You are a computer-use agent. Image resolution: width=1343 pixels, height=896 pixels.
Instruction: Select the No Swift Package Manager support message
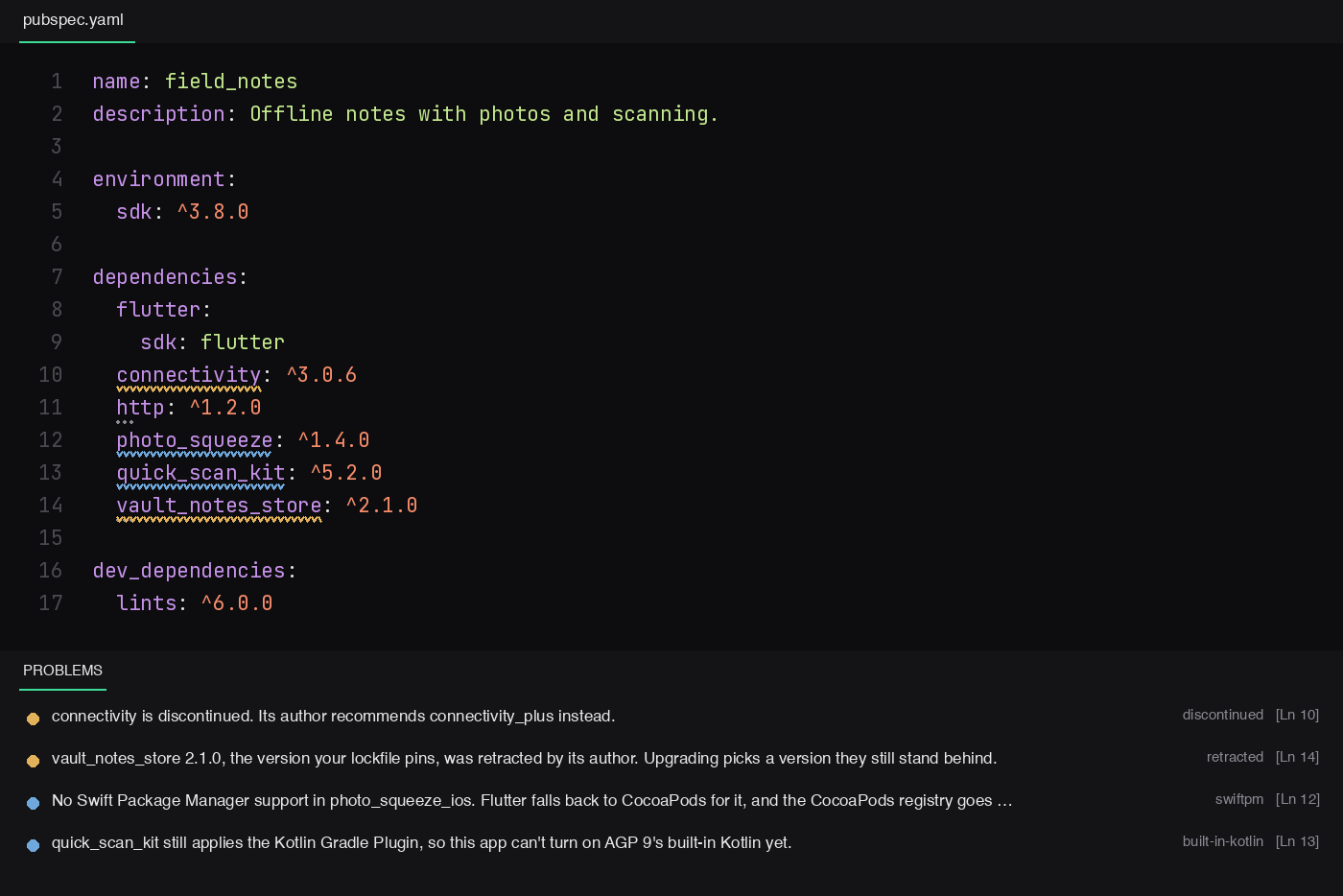coord(531,801)
